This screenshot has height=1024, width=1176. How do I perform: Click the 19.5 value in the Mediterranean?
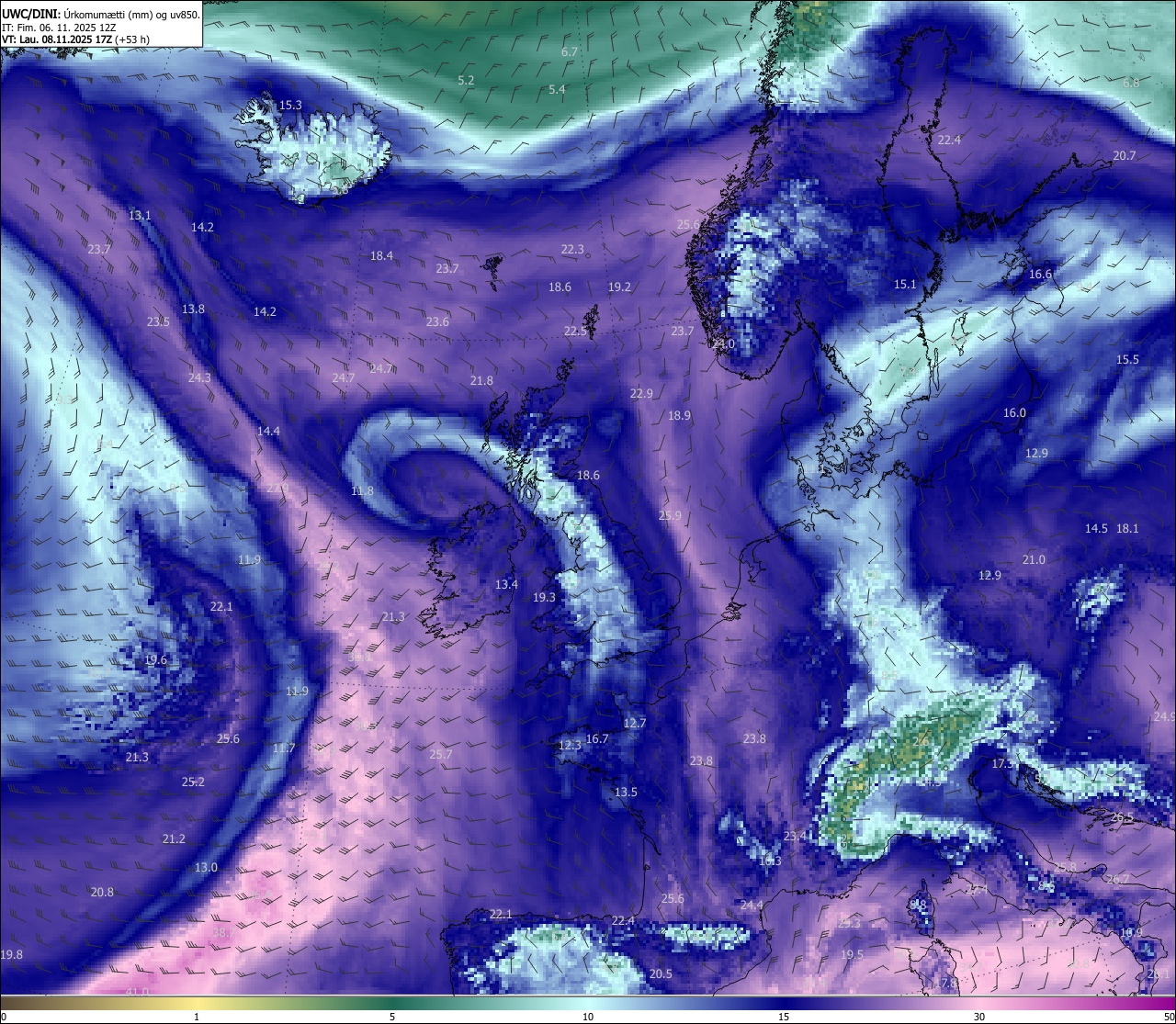[852, 955]
